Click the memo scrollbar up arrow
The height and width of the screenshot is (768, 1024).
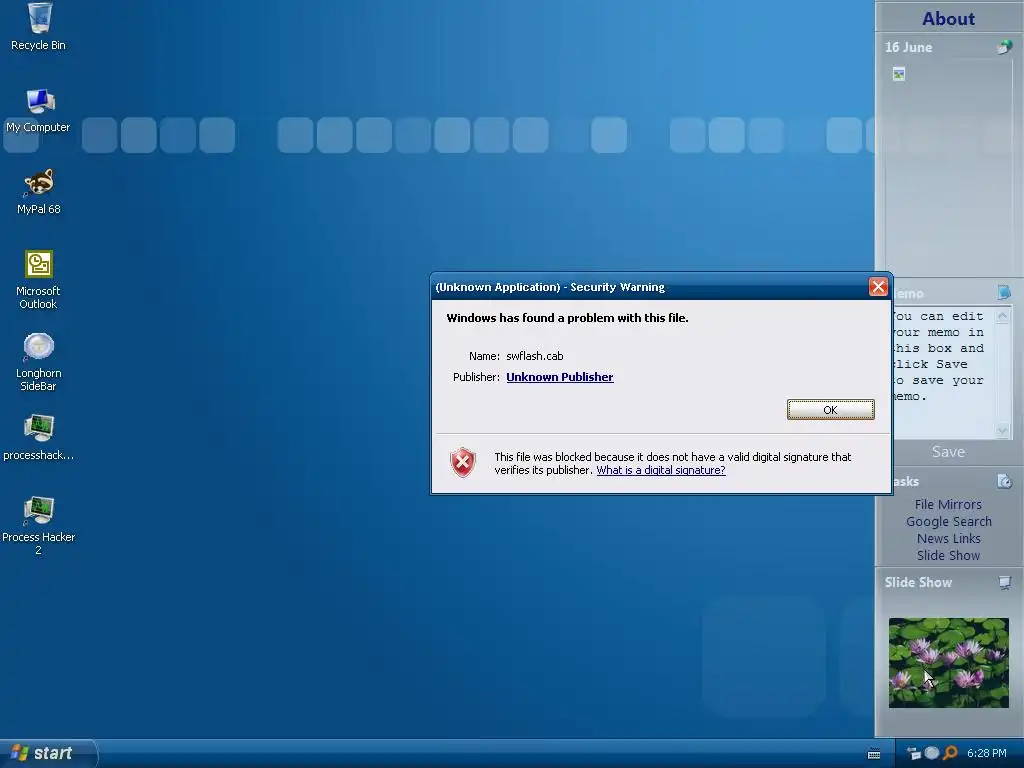[1002, 316]
